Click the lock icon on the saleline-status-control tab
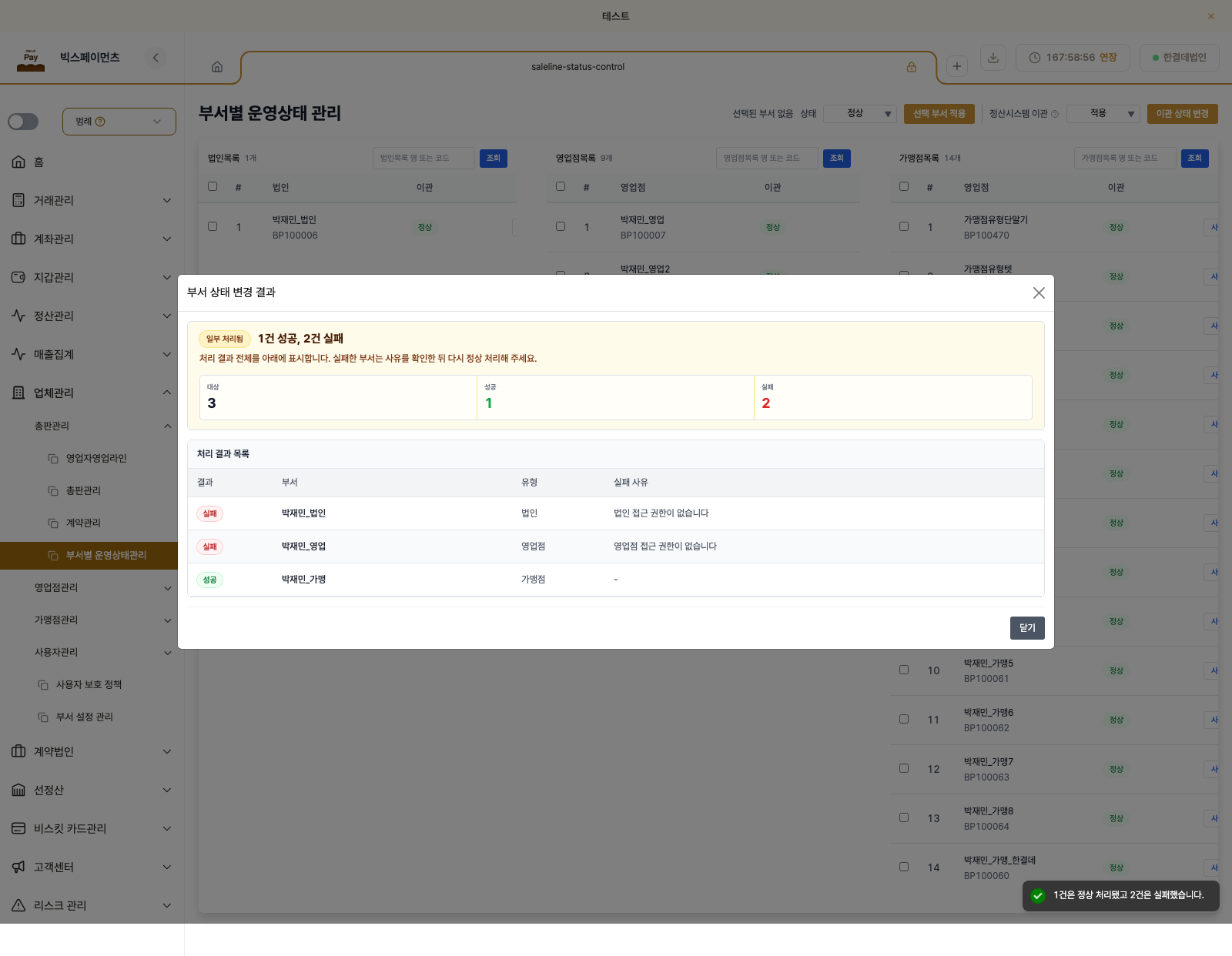The width and height of the screenshot is (1232, 956). (x=912, y=67)
